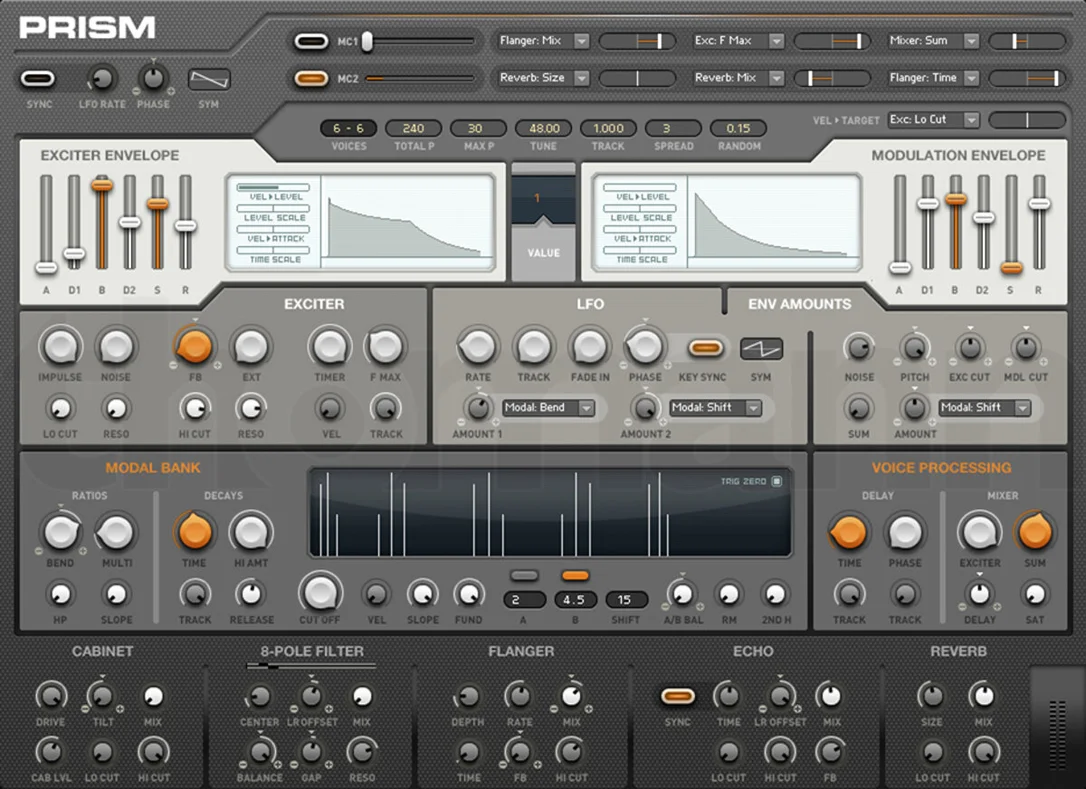Select the LFO tab
This screenshot has width=1086, height=789.
click(590, 304)
